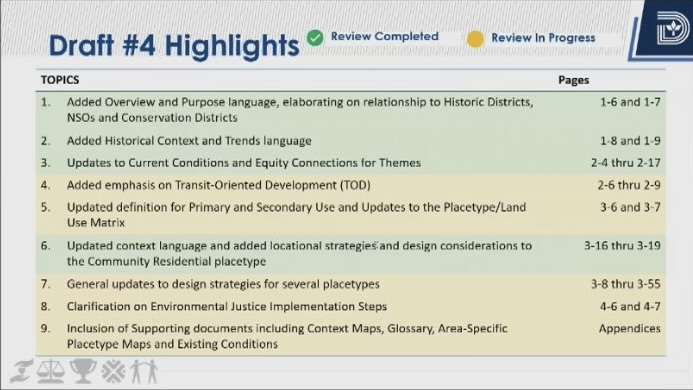
Task: Click the two people figures icon
Action: (145, 371)
